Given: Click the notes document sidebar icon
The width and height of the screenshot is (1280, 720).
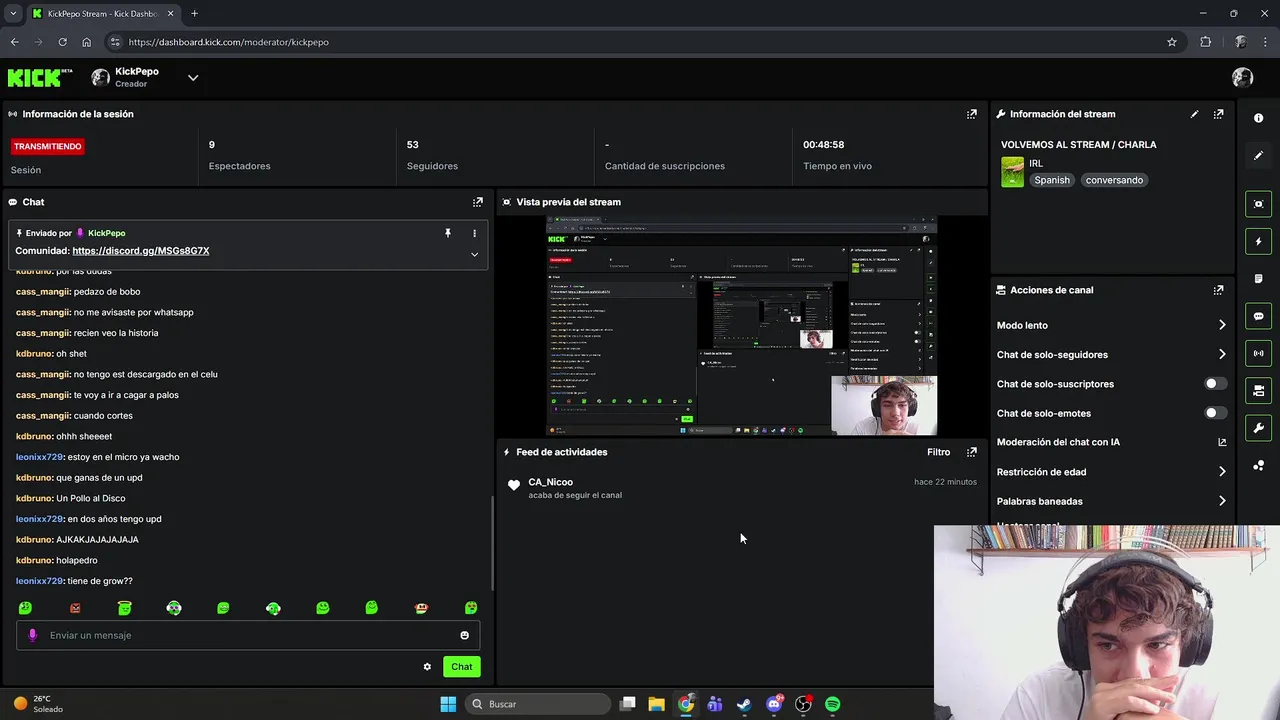Looking at the screenshot, I should 1258,279.
